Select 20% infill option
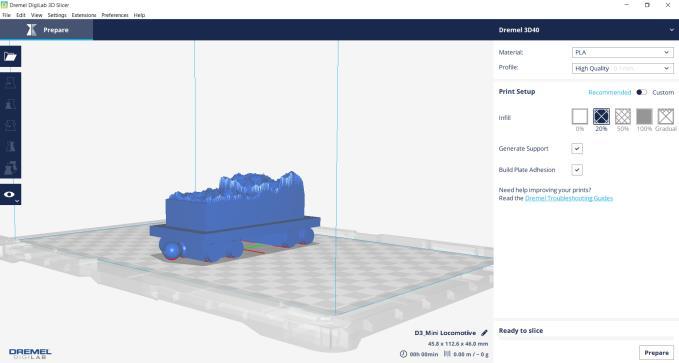 coord(601,116)
